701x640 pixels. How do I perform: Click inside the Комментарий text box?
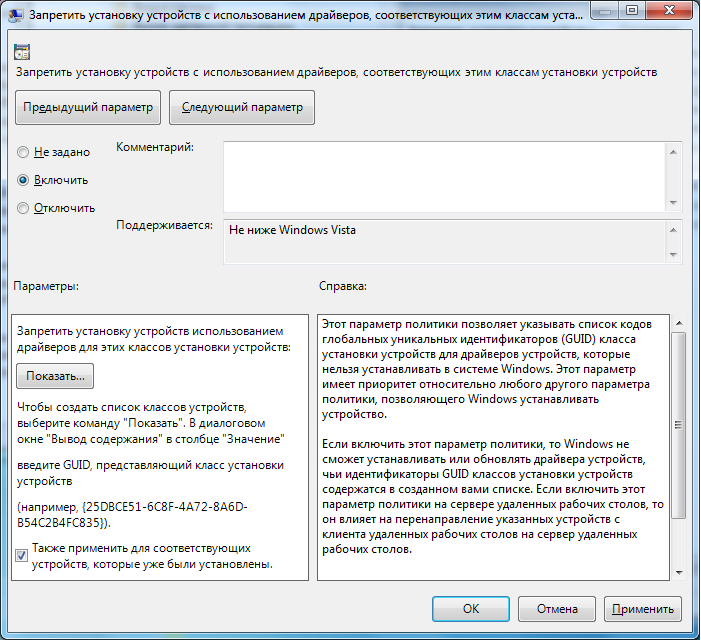(444, 177)
